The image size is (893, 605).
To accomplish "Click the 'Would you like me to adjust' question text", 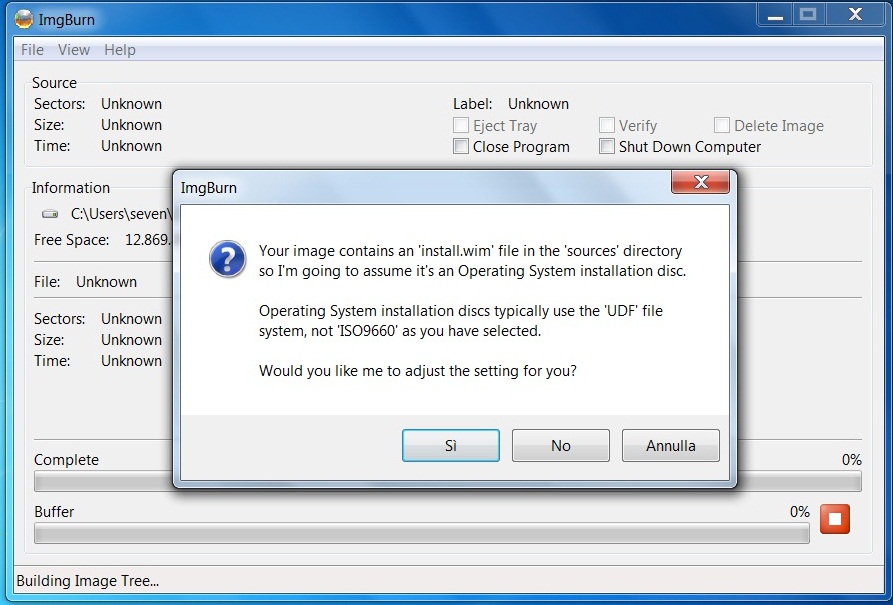I will point(417,371).
